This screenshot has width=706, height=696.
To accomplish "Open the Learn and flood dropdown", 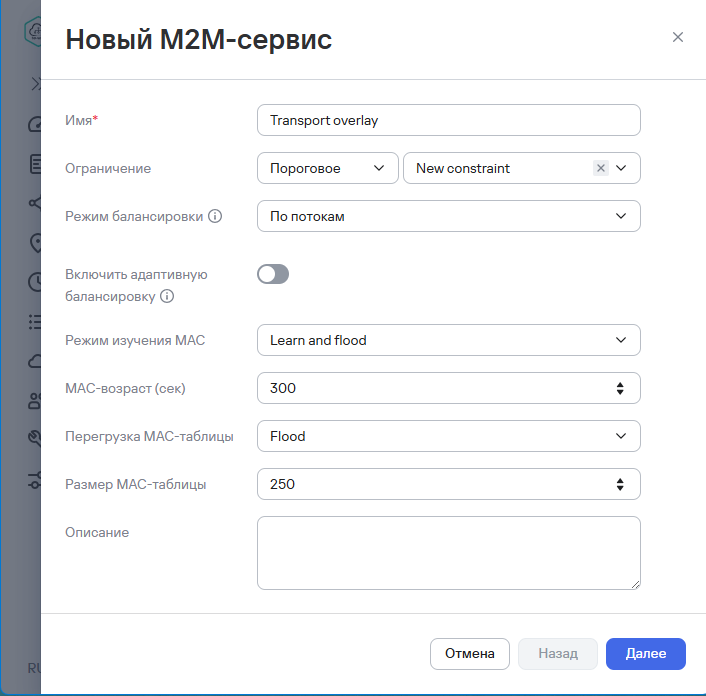I will coord(448,340).
